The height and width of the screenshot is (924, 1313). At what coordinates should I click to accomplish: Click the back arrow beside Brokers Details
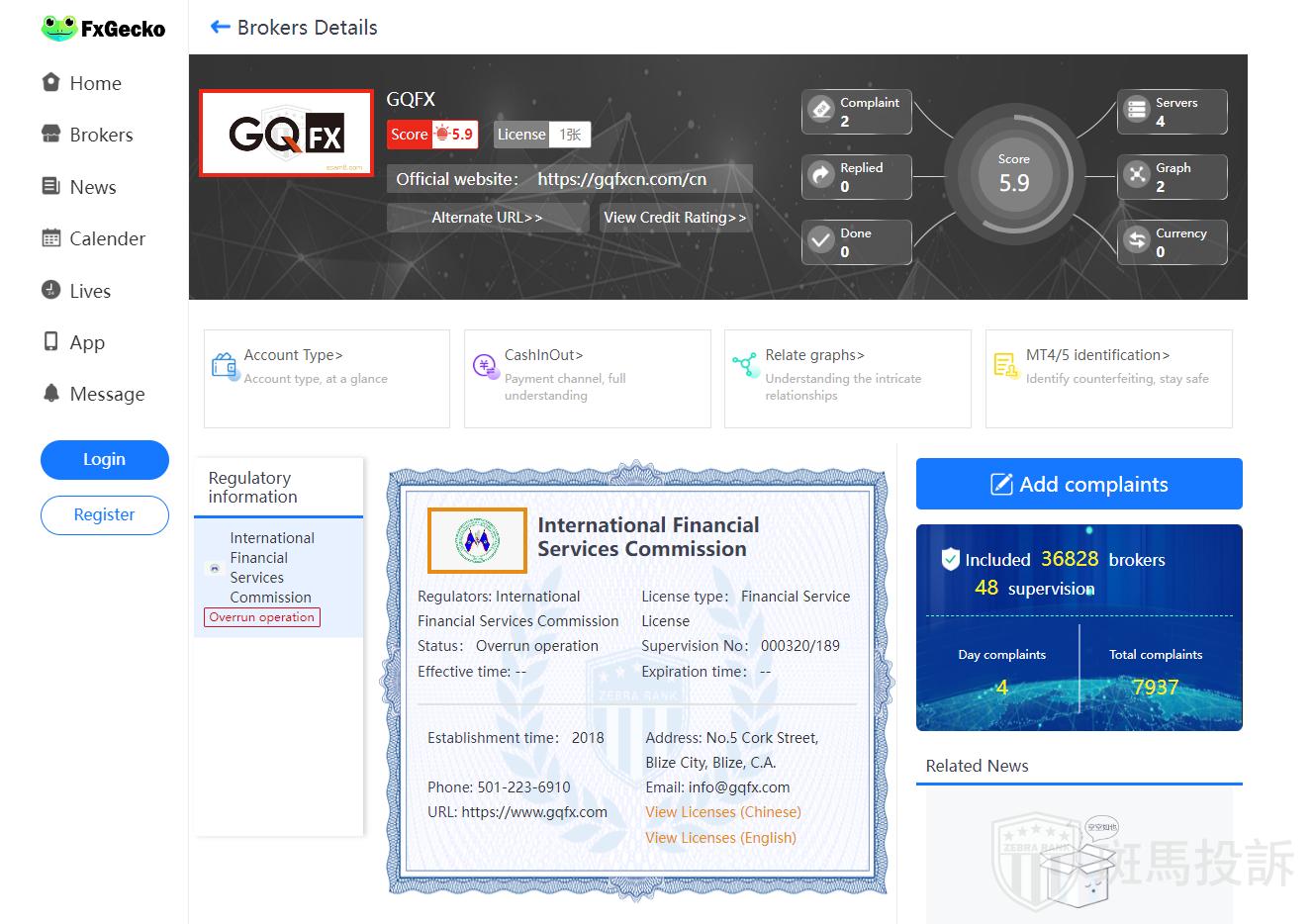(219, 28)
